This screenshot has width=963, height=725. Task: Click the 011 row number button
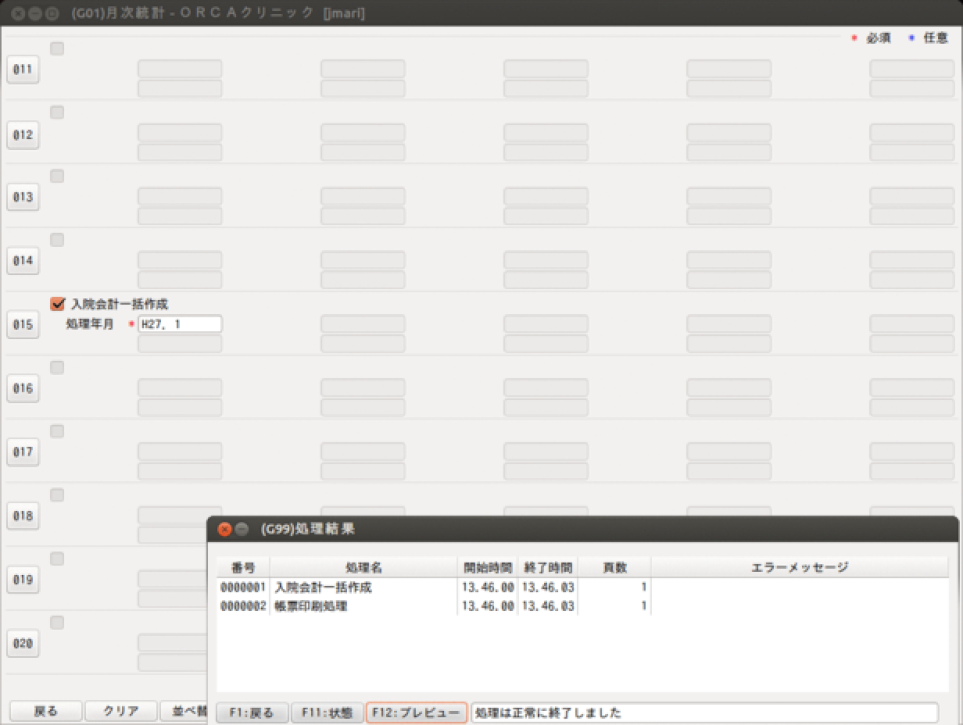pos(22,70)
